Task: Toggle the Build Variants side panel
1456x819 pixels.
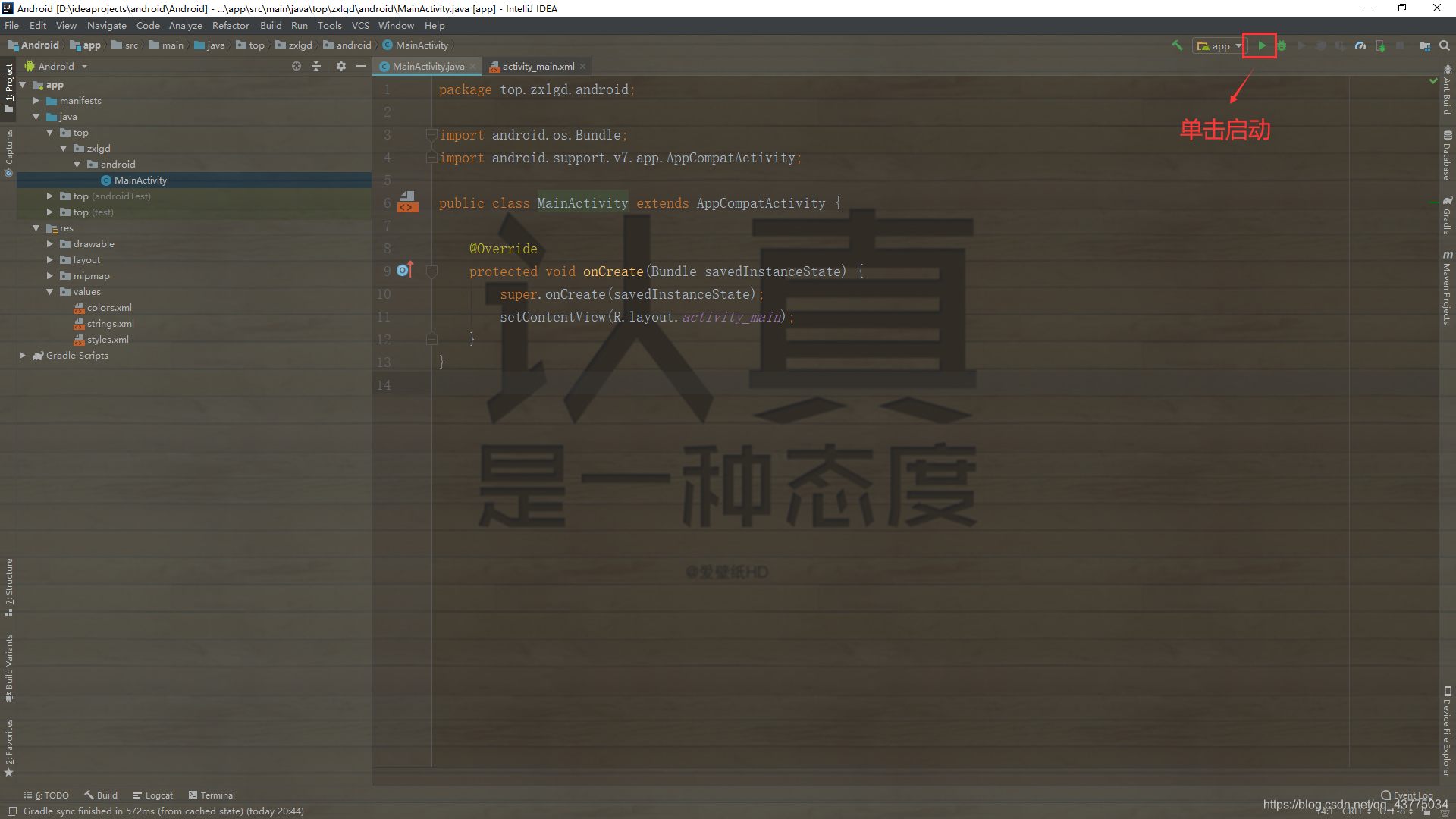Action: (x=9, y=667)
